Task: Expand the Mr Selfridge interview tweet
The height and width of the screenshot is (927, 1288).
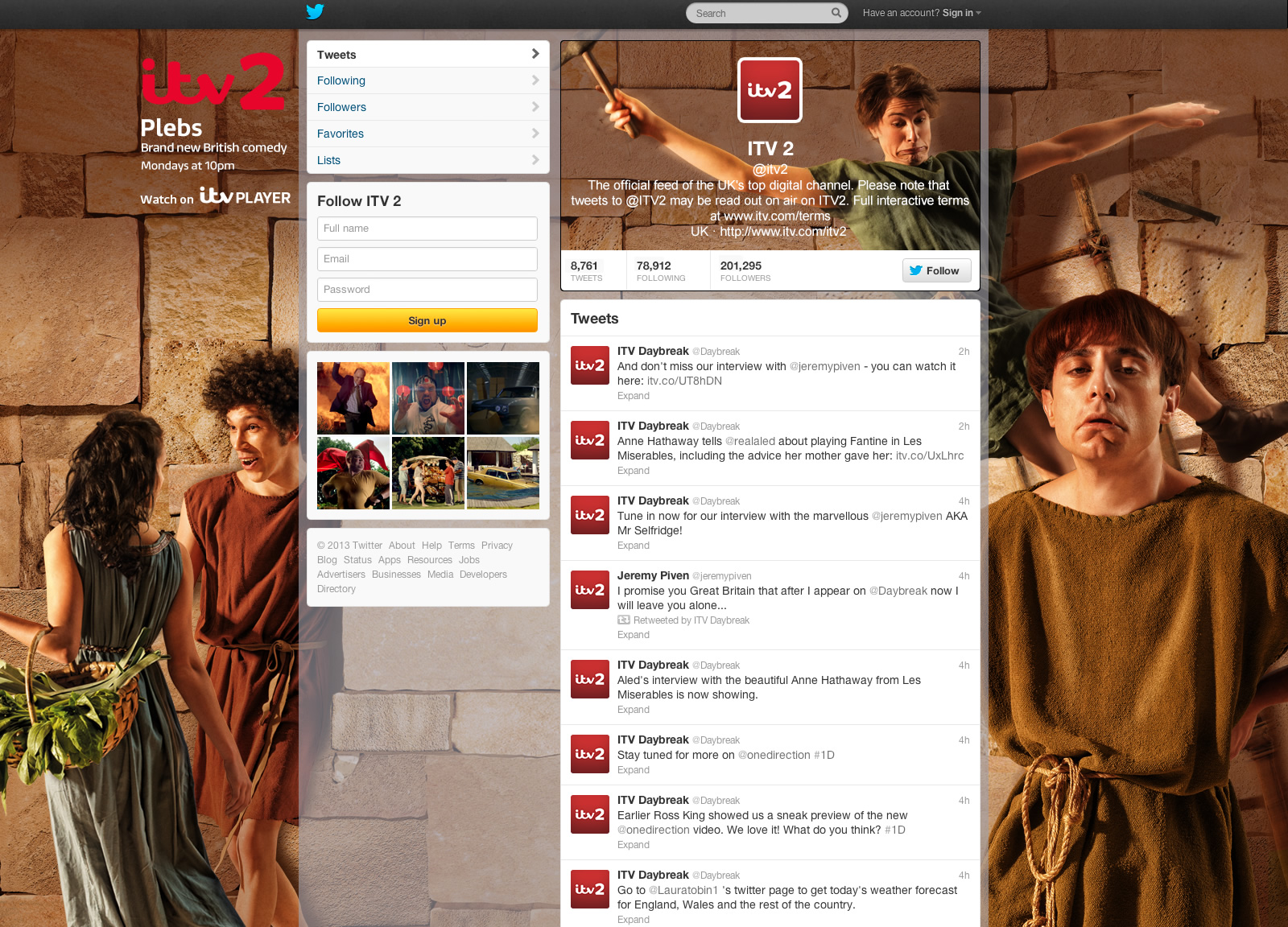Action: pyautogui.click(x=633, y=546)
